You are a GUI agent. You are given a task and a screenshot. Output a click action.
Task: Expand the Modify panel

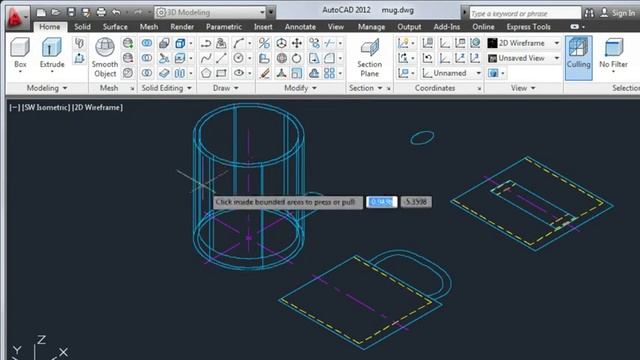point(300,88)
